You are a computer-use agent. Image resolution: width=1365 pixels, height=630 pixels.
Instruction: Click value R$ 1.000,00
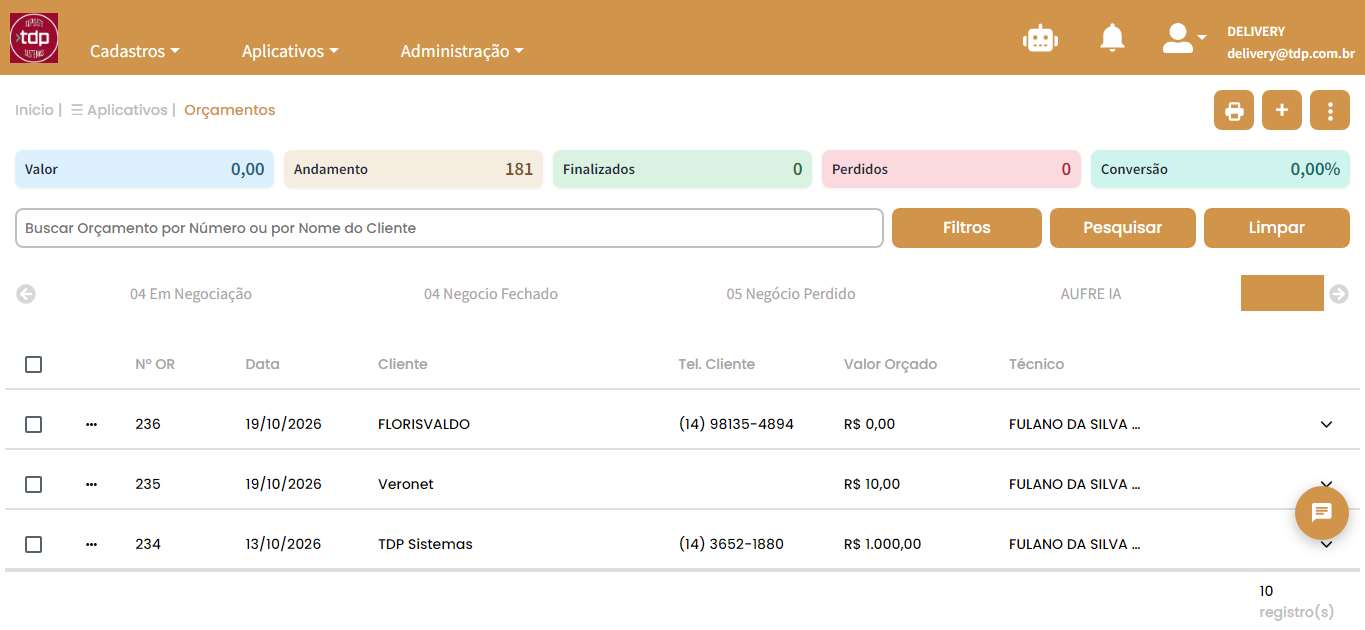click(x=883, y=544)
